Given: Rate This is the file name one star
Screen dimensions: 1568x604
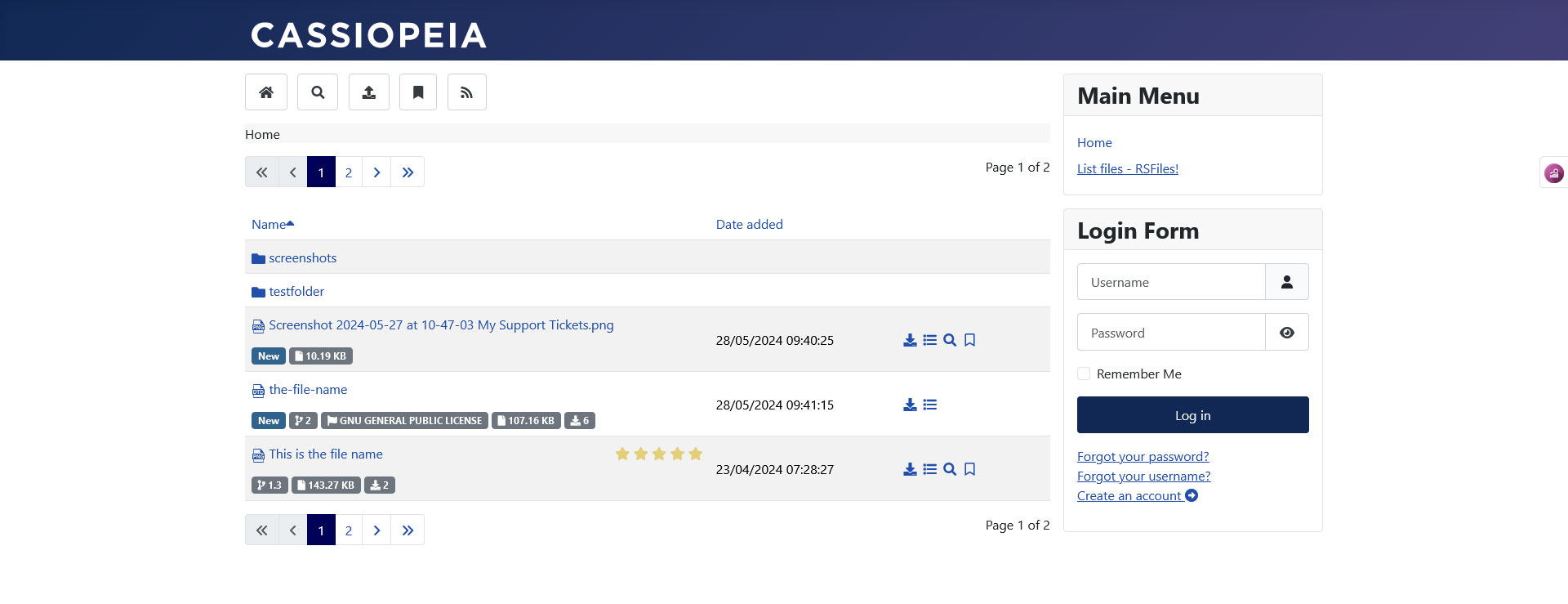Looking at the screenshot, I should [x=622, y=454].
